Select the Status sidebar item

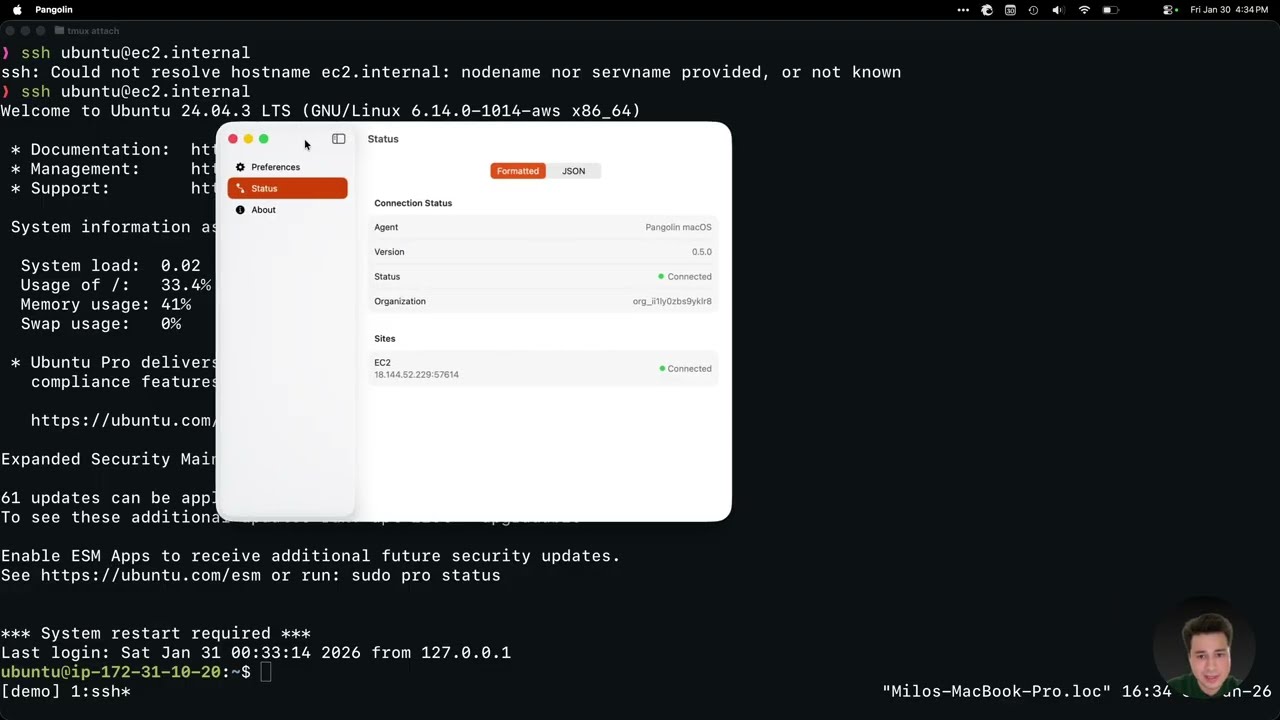pos(287,188)
